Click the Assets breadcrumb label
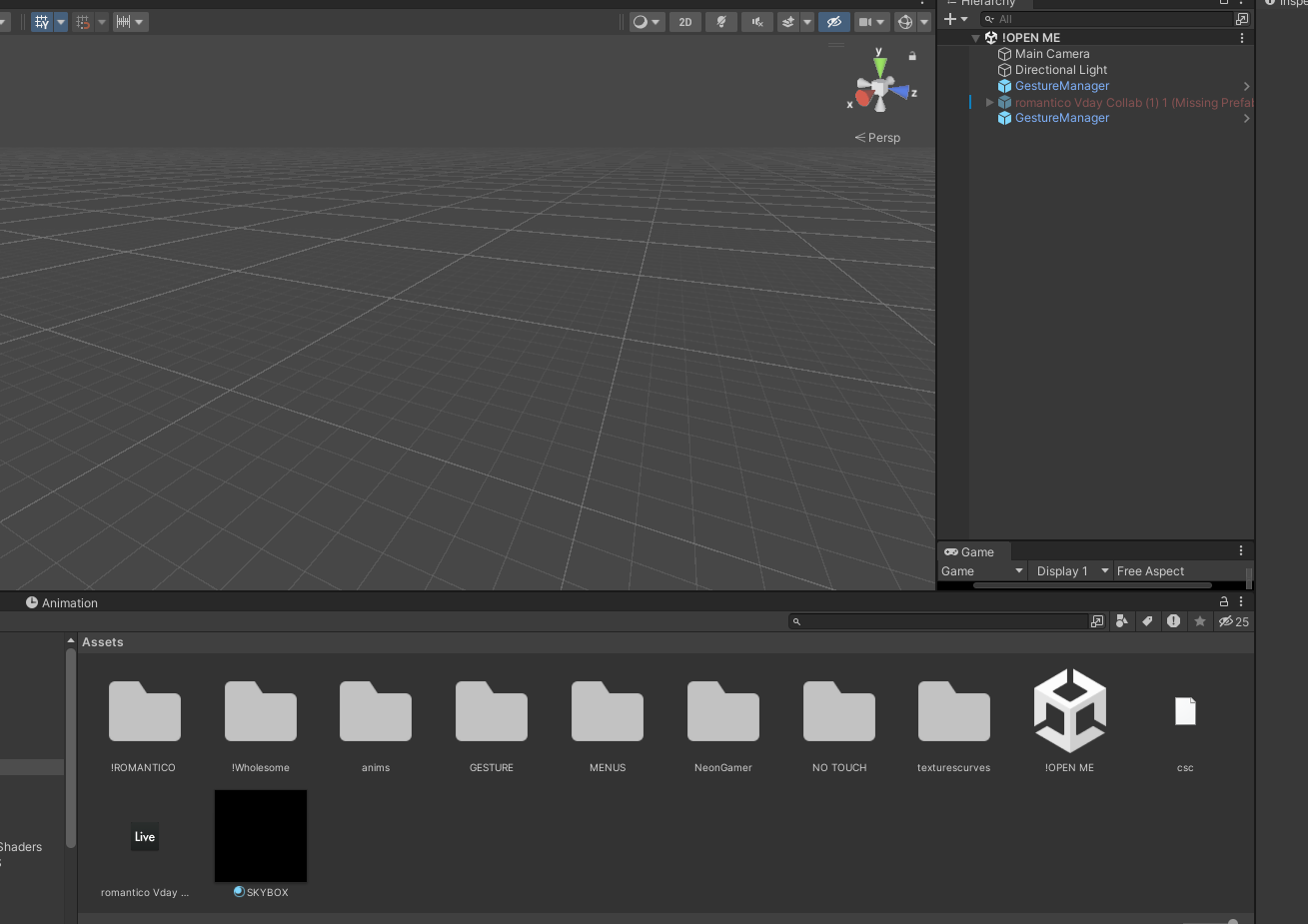Screen dimensions: 1308x924 point(103,642)
